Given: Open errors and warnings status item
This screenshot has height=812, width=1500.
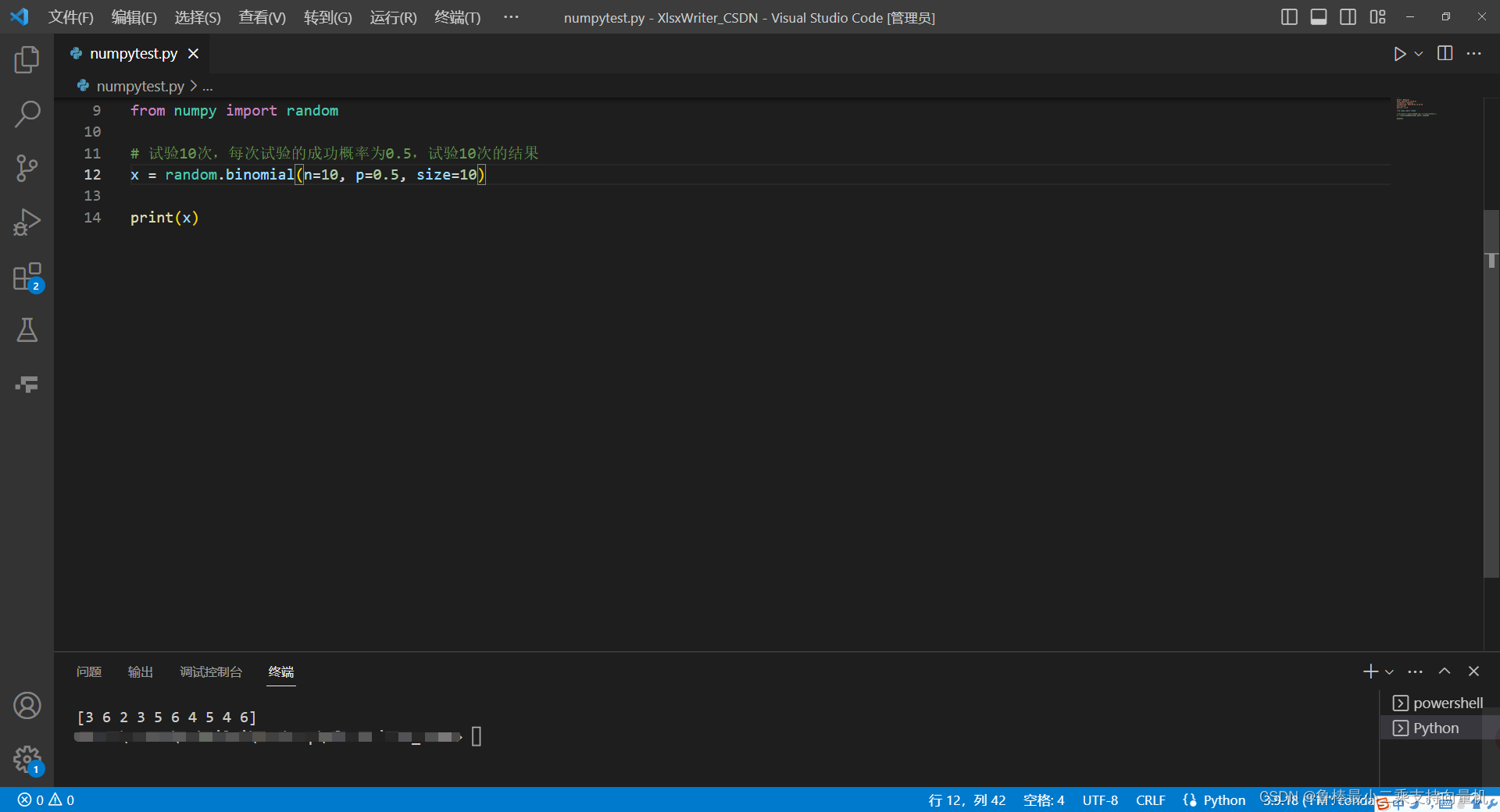Looking at the screenshot, I should 46,800.
